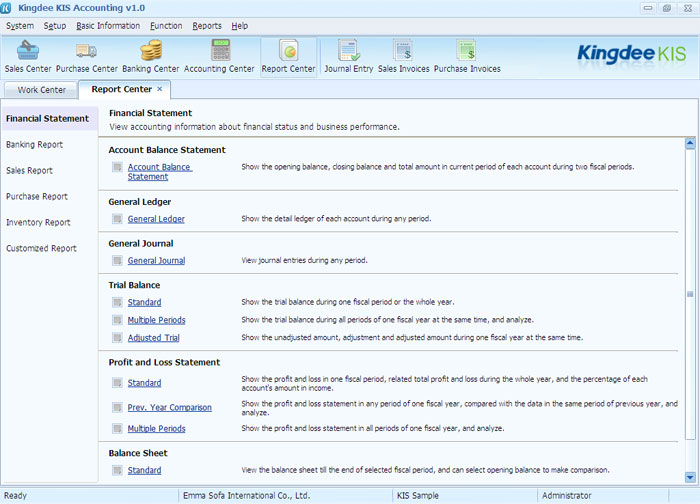Select Banking Report in sidebar
700x504 pixels.
[34, 145]
